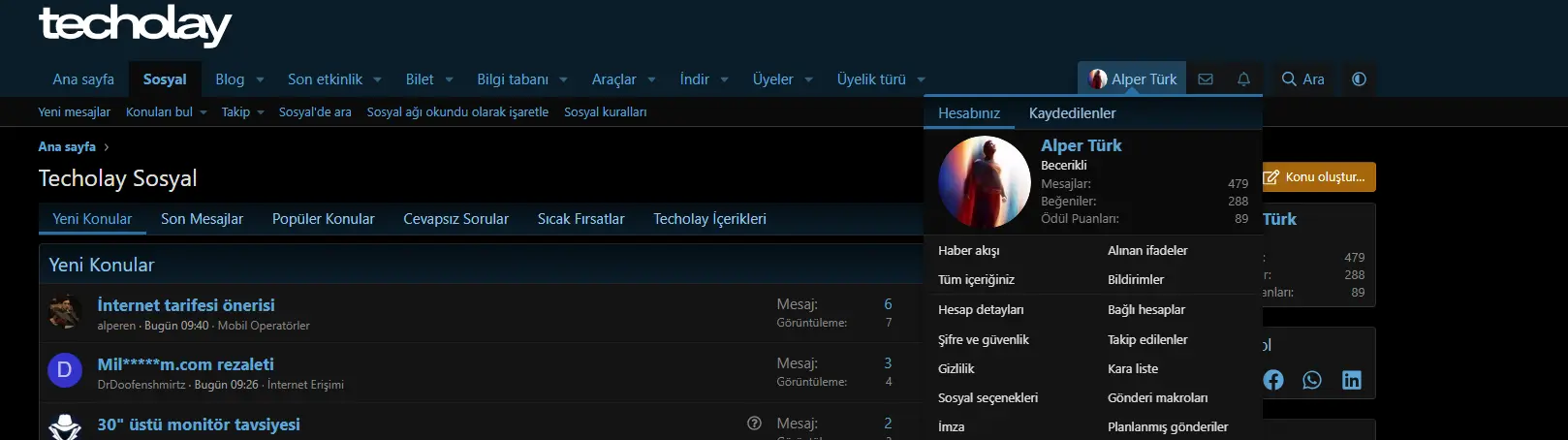Open İmza menu entry

pyautogui.click(x=952, y=427)
